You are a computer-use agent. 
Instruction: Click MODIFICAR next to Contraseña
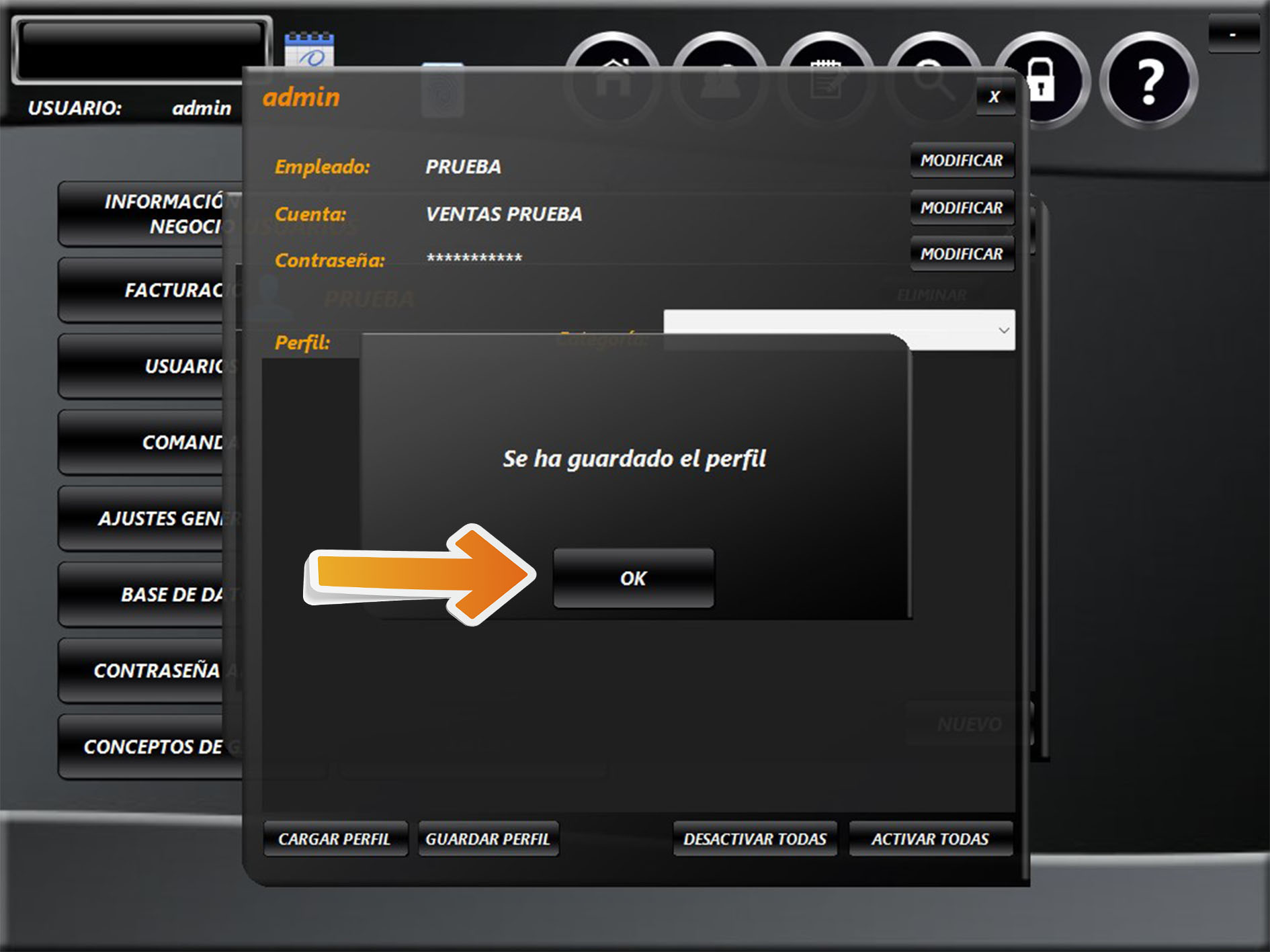point(961,254)
